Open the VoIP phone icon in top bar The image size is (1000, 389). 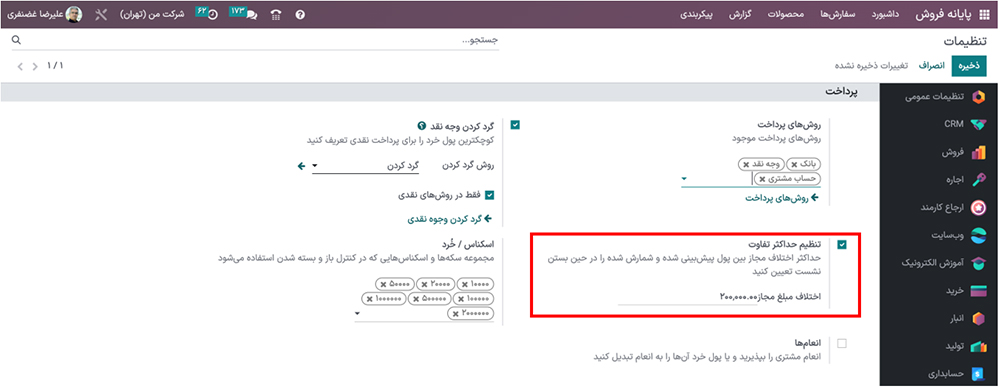[x=276, y=15]
